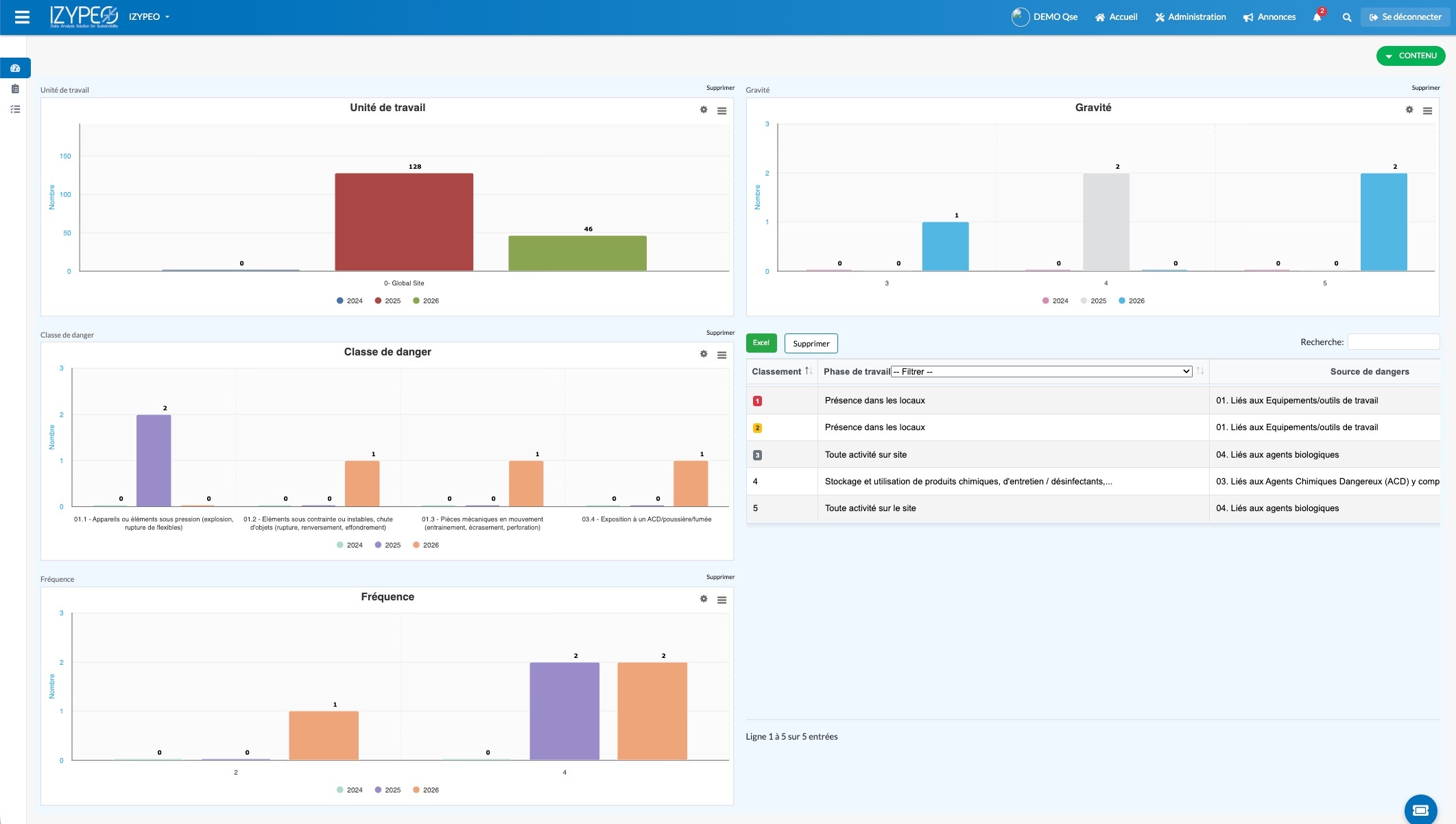Open the Phase de travail filter dropdown
The image size is (1456, 824).
1041,371
